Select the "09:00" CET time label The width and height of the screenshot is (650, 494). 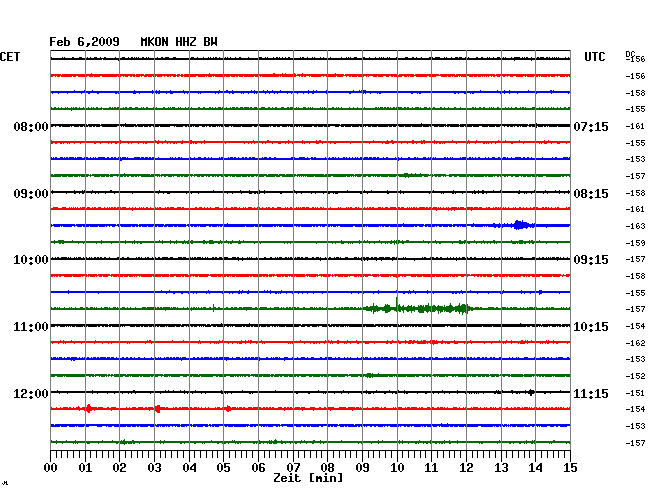[31, 194]
